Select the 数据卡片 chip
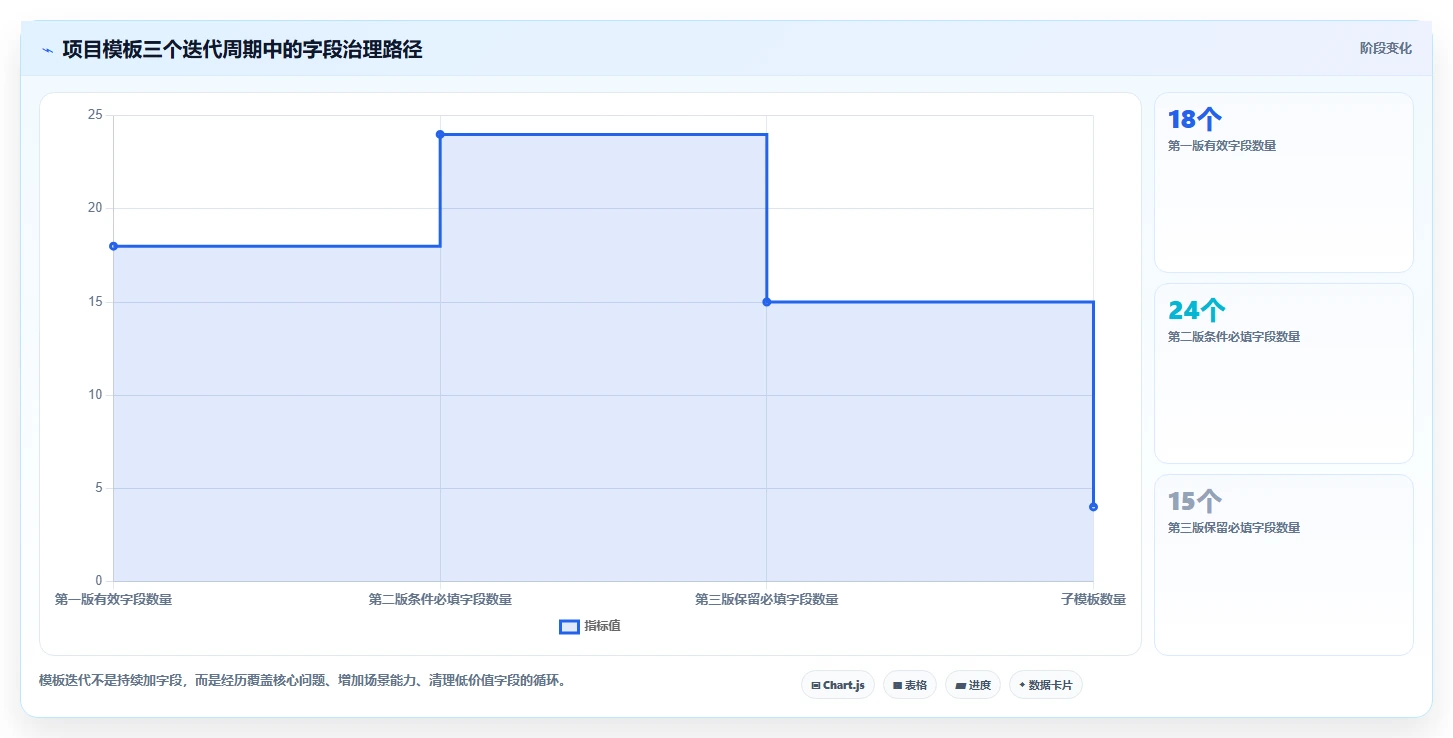Viewport: 1453px width, 738px height. [1045, 685]
